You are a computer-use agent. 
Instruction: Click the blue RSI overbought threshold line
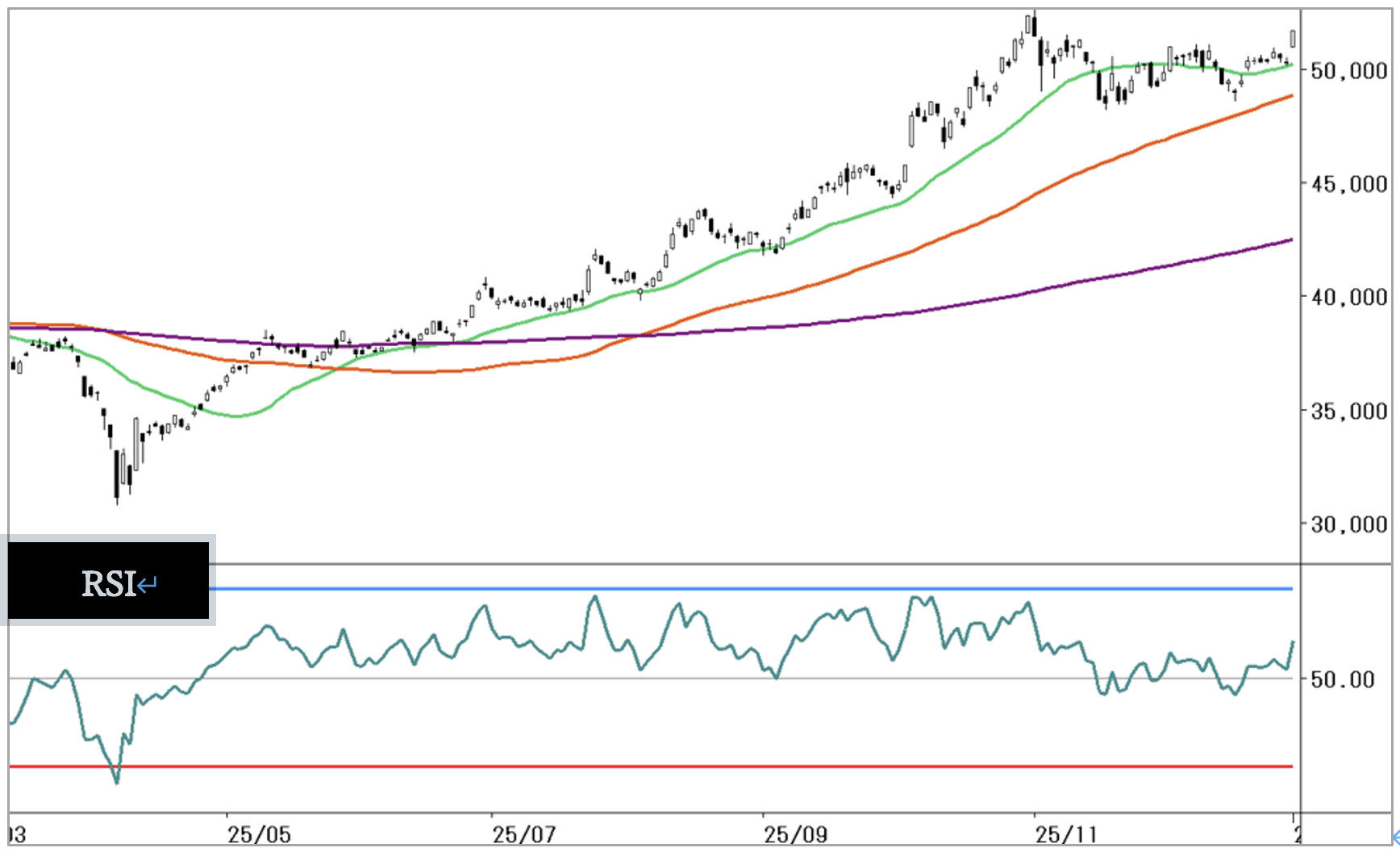click(726, 589)
